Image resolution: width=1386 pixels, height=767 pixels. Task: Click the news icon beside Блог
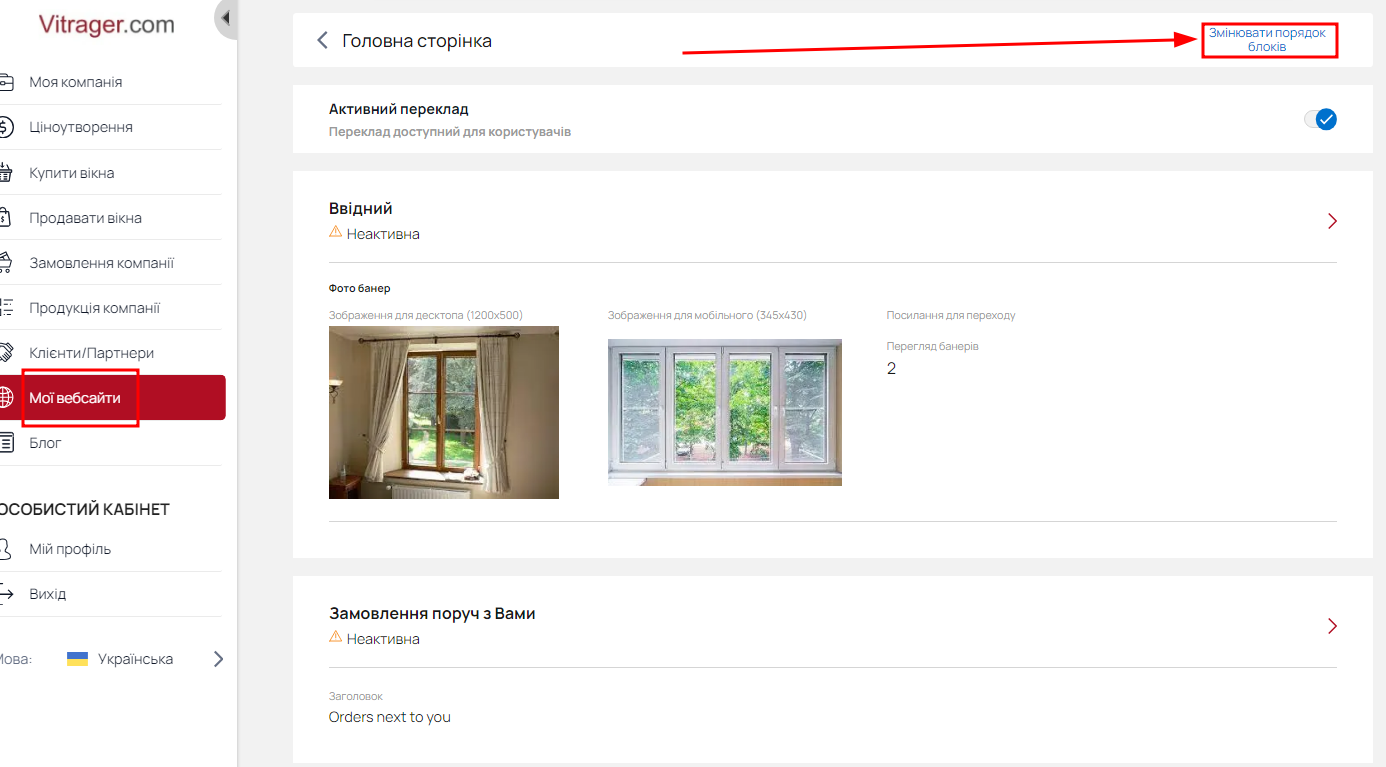[5, 442]
